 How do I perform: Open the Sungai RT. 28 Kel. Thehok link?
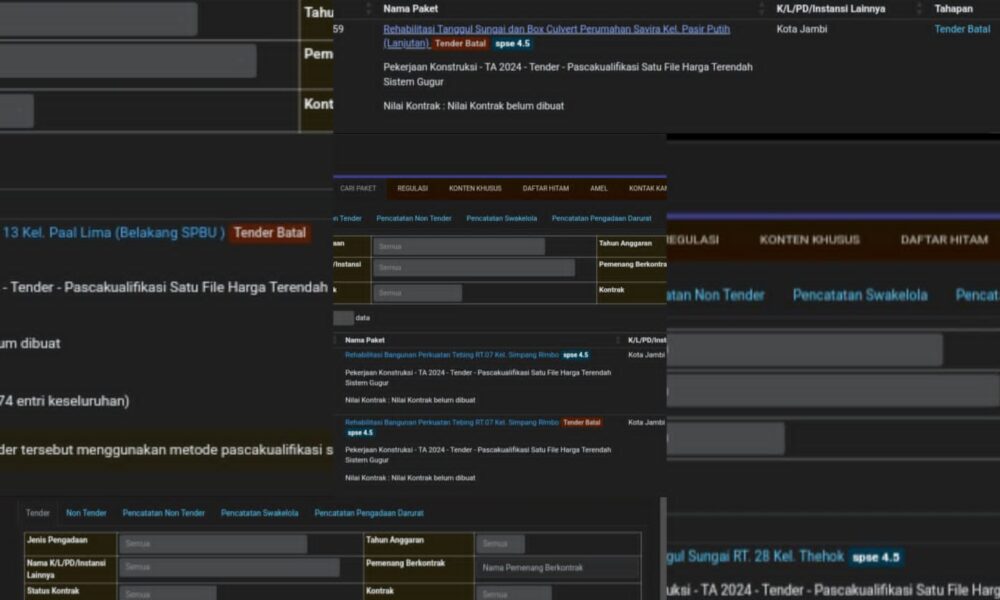[x=754, y=556]
